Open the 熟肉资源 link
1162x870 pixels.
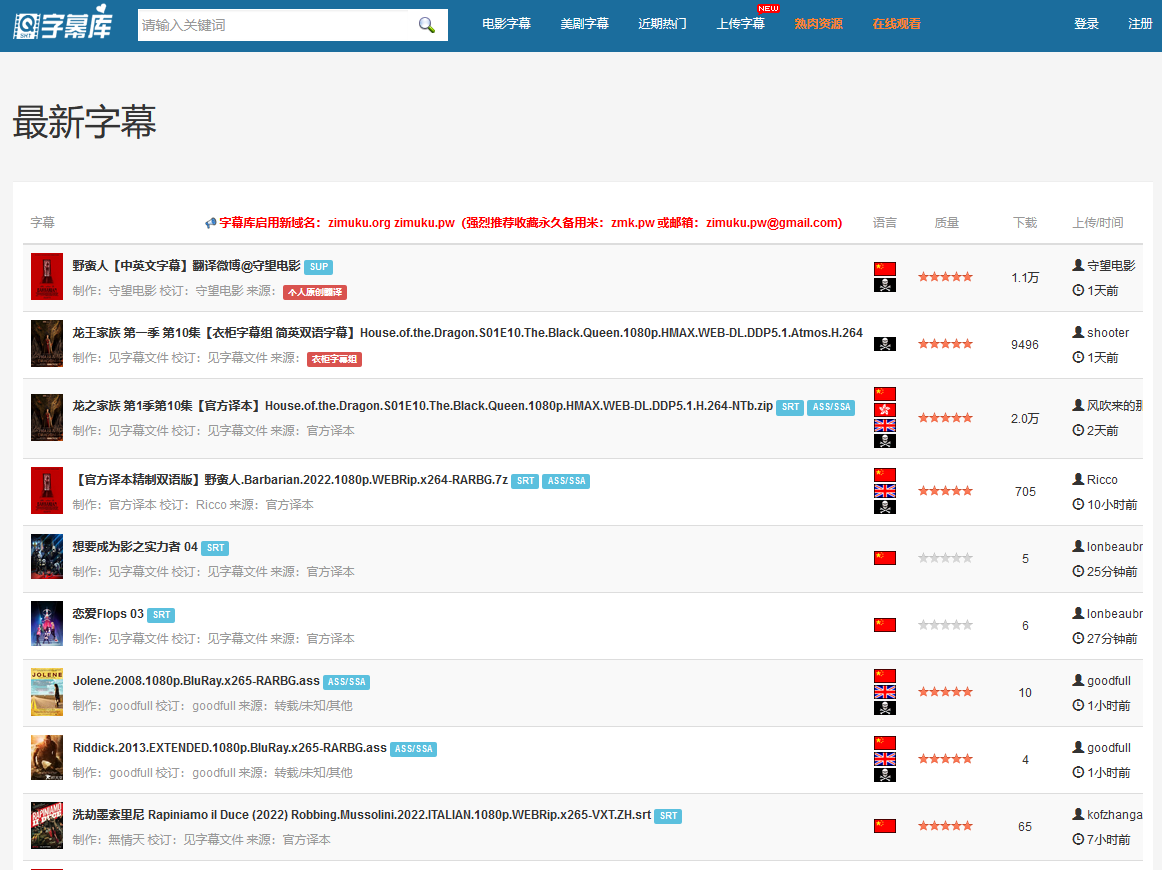pos(818,24)
